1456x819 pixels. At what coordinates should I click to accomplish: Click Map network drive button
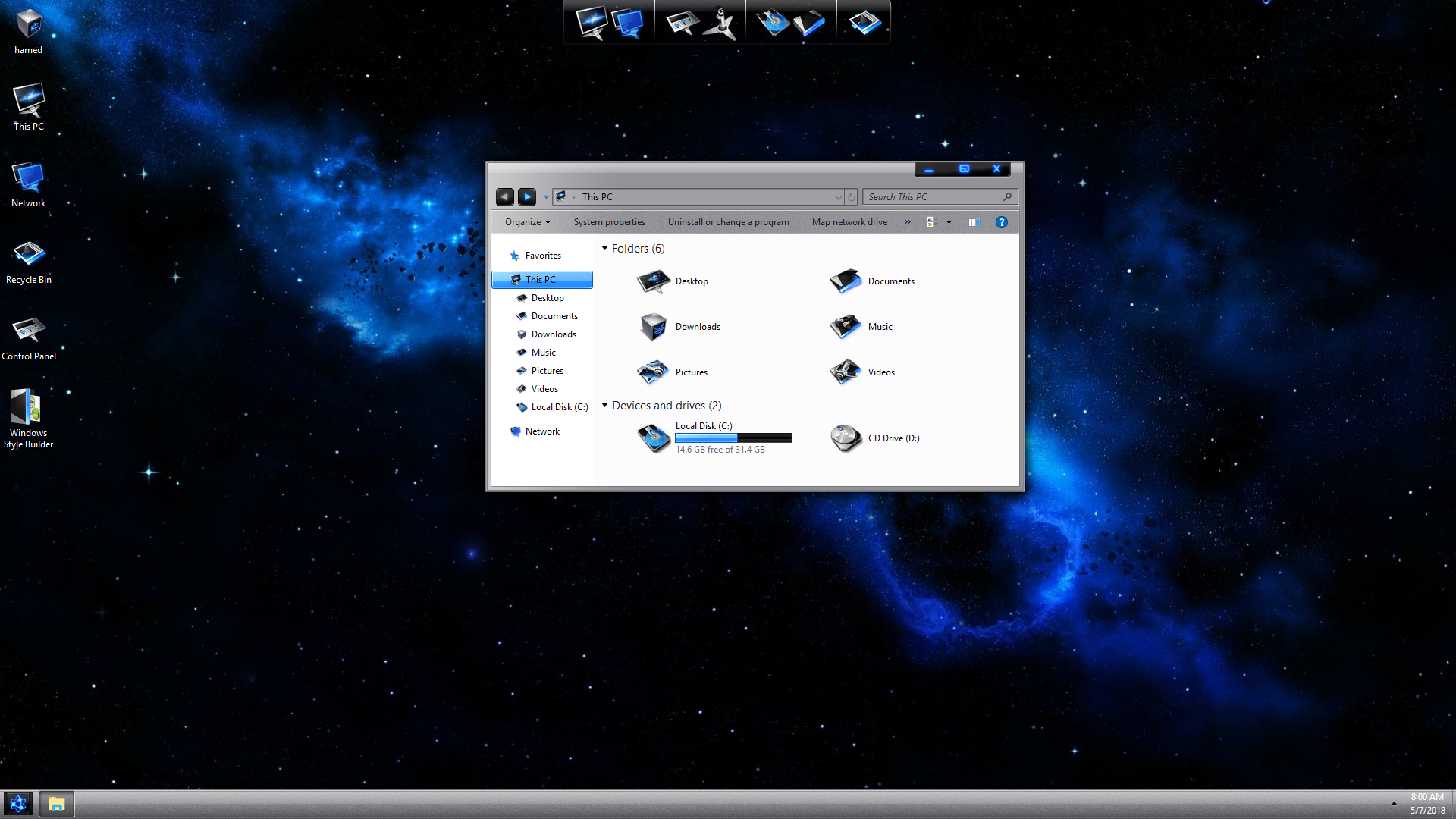click(849, 222)
